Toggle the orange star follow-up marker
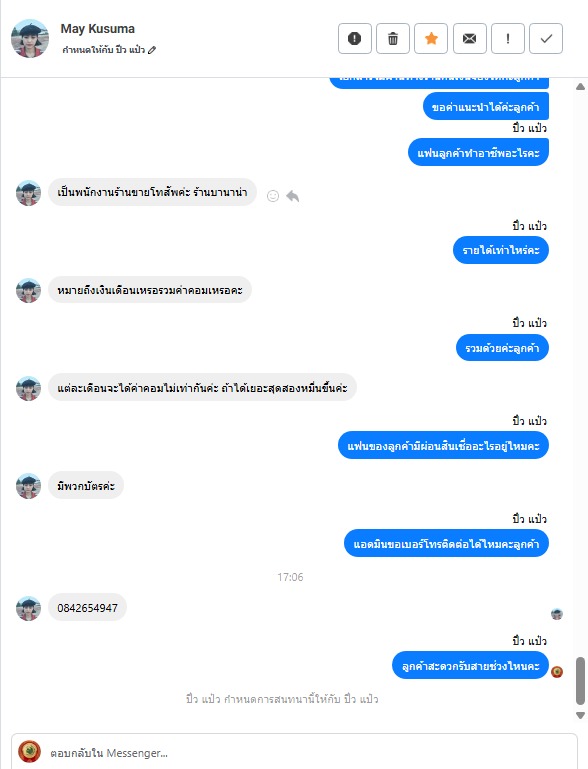The width and height of the screenshot is (588, 769). [x=431, y=38]
